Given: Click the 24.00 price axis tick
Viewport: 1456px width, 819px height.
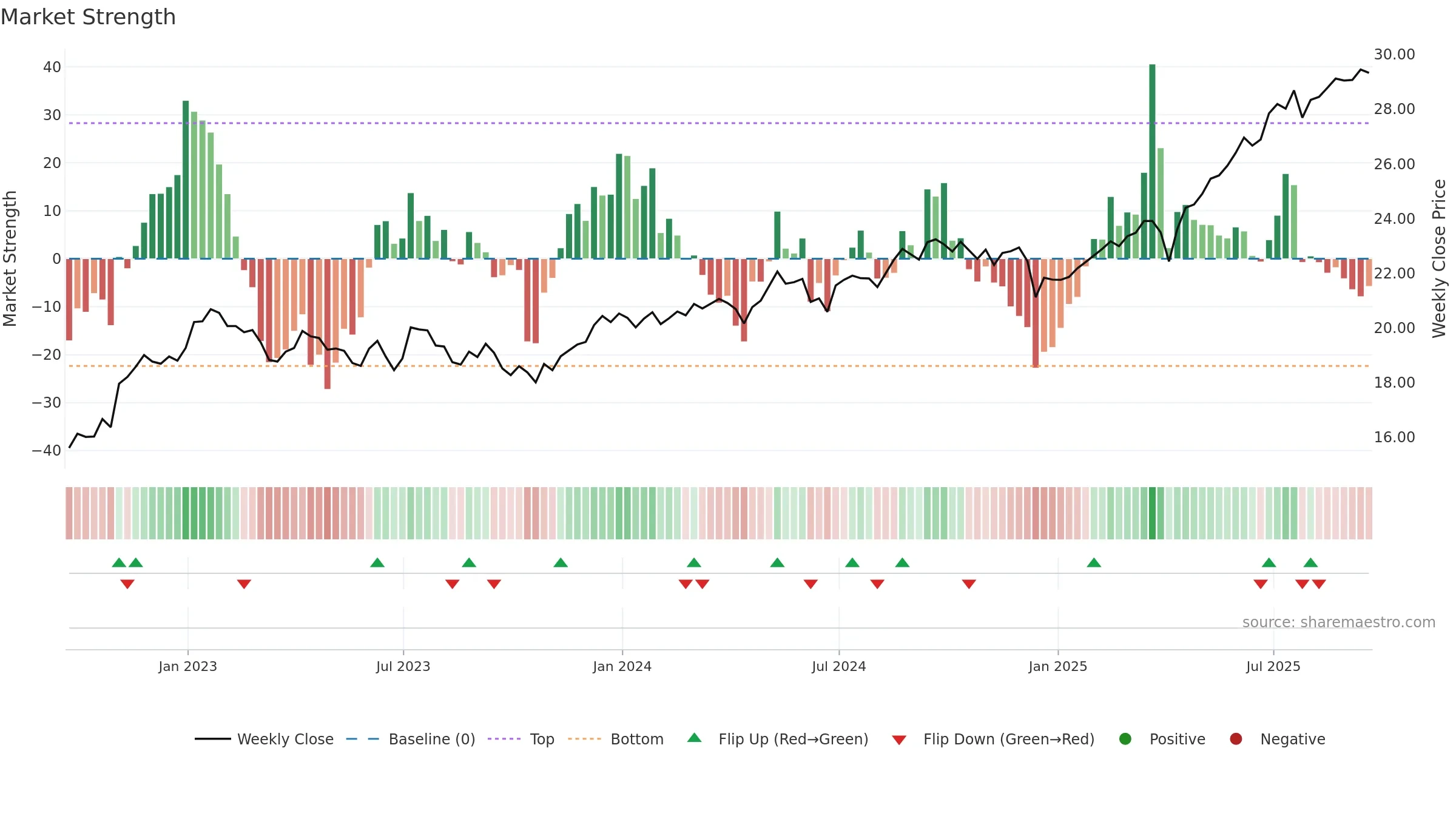Looking at the screenshot, I should pos(1394,218).
